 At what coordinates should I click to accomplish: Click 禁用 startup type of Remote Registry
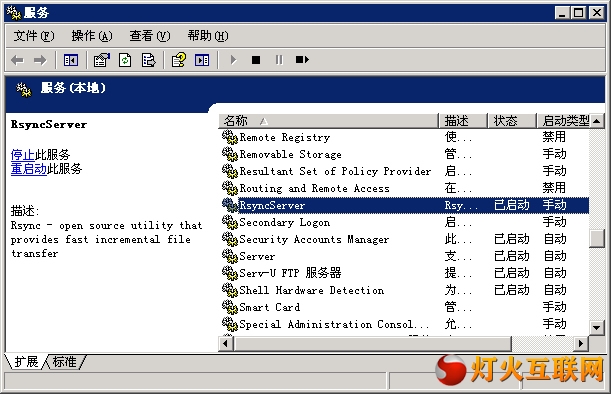[x=554, y=137]
